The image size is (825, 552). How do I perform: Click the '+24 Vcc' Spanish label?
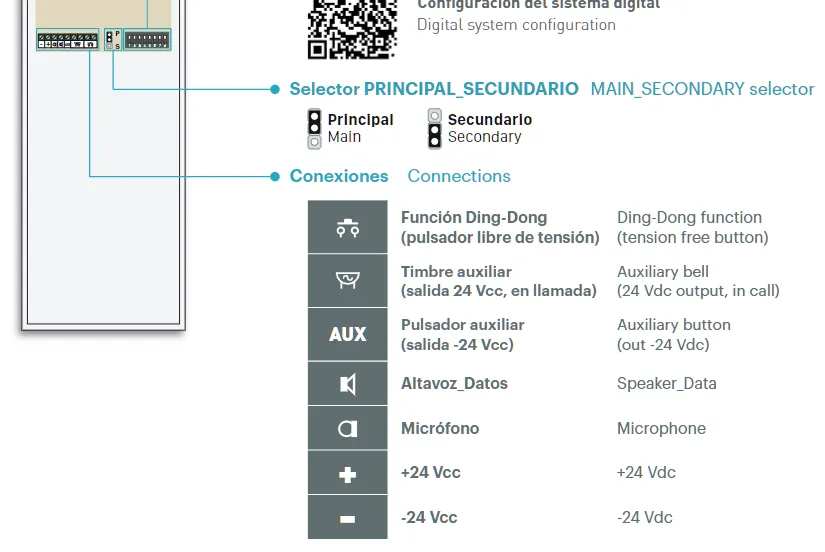point(430,473)
